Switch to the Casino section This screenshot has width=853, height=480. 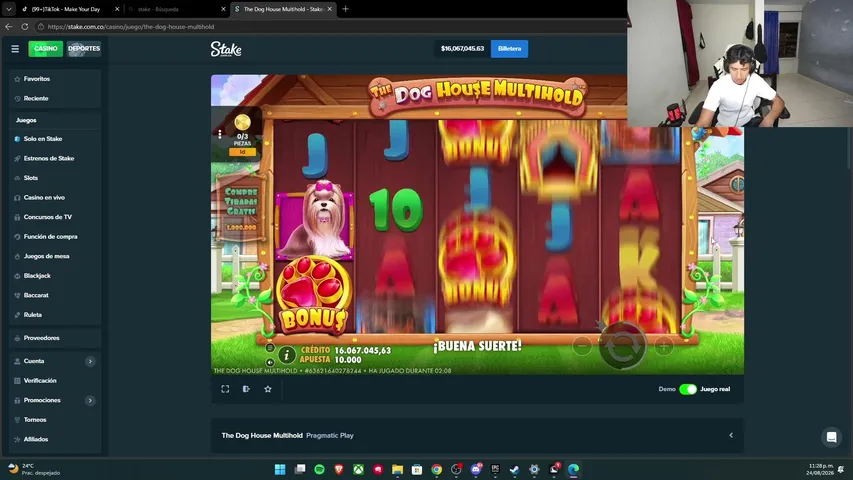click(46, 48)
